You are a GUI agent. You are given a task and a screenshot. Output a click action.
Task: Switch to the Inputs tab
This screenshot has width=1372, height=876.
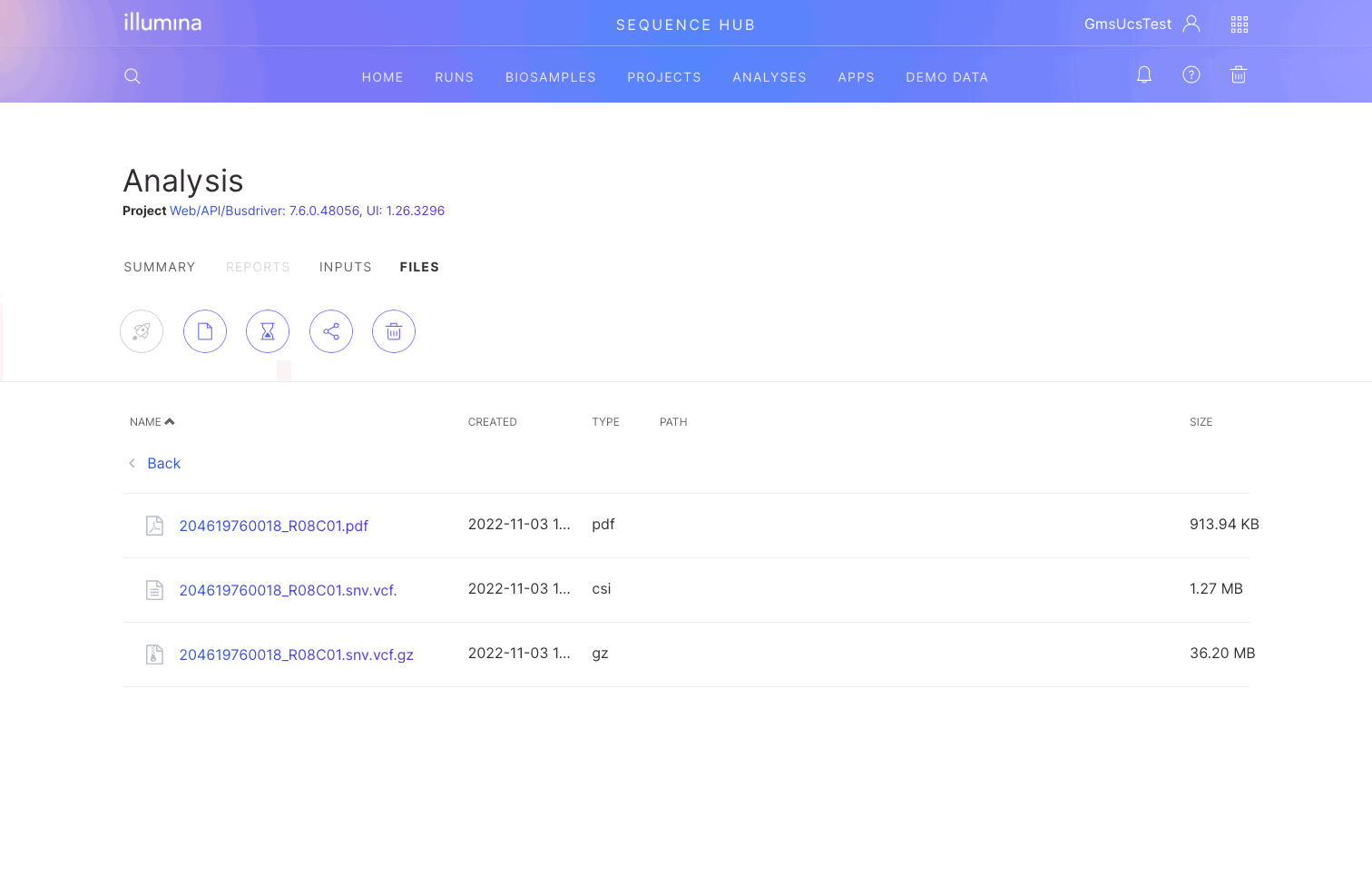[346, 267]
